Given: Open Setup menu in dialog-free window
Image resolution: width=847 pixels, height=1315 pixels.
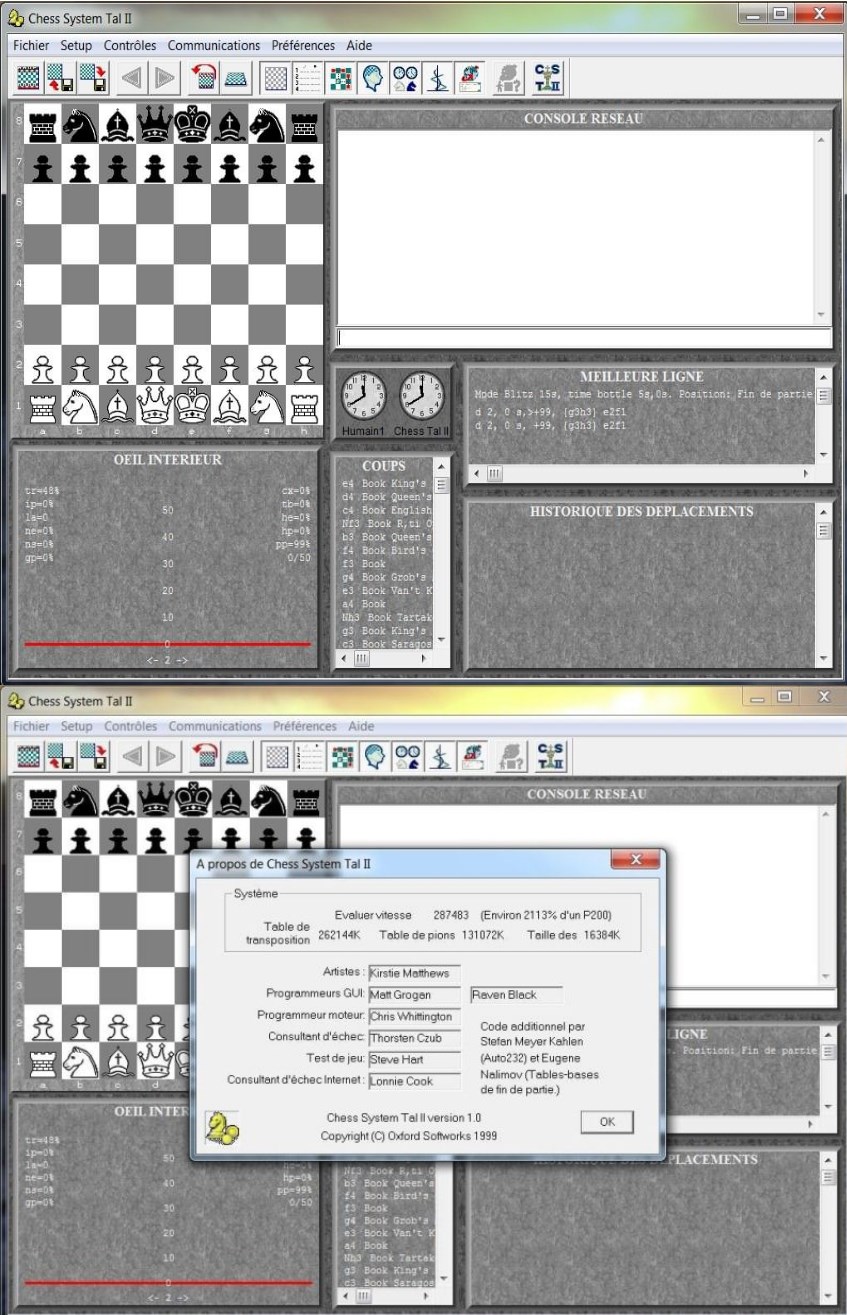Looking at the screenshot, I should [x=76, y=45].
